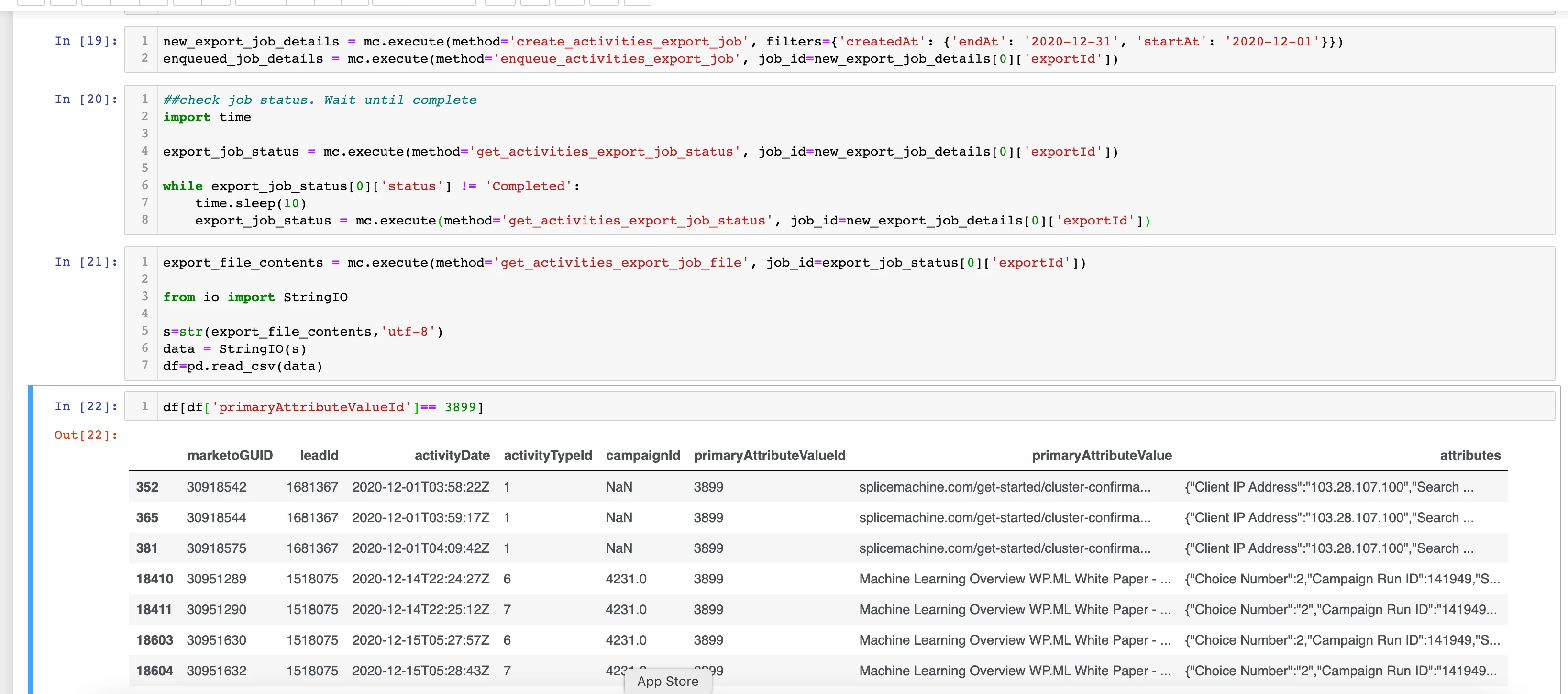Click the activityDate column header
1568x694 pixels.
click(x=452, y=455)
